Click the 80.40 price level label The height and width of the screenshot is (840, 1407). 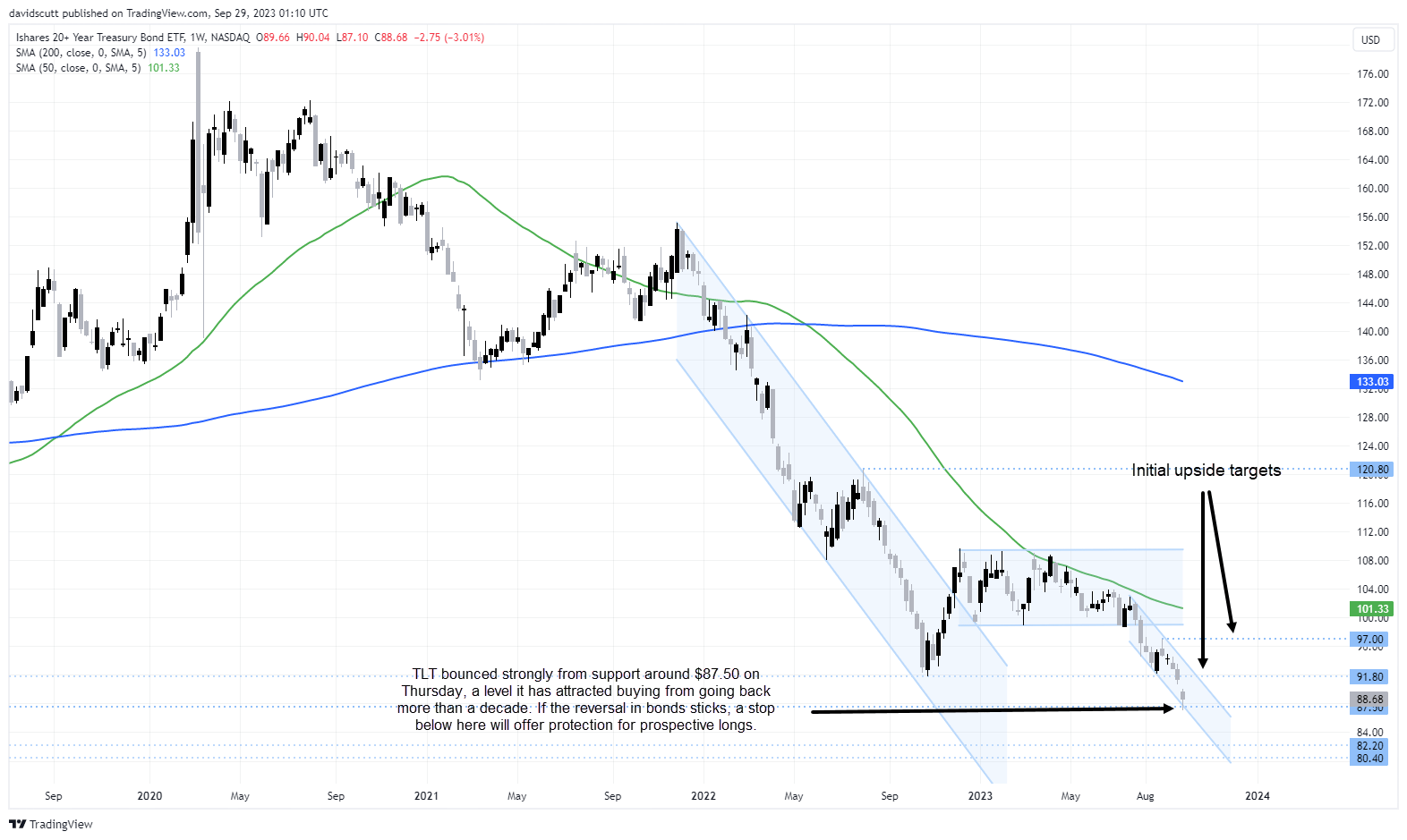1369,759
